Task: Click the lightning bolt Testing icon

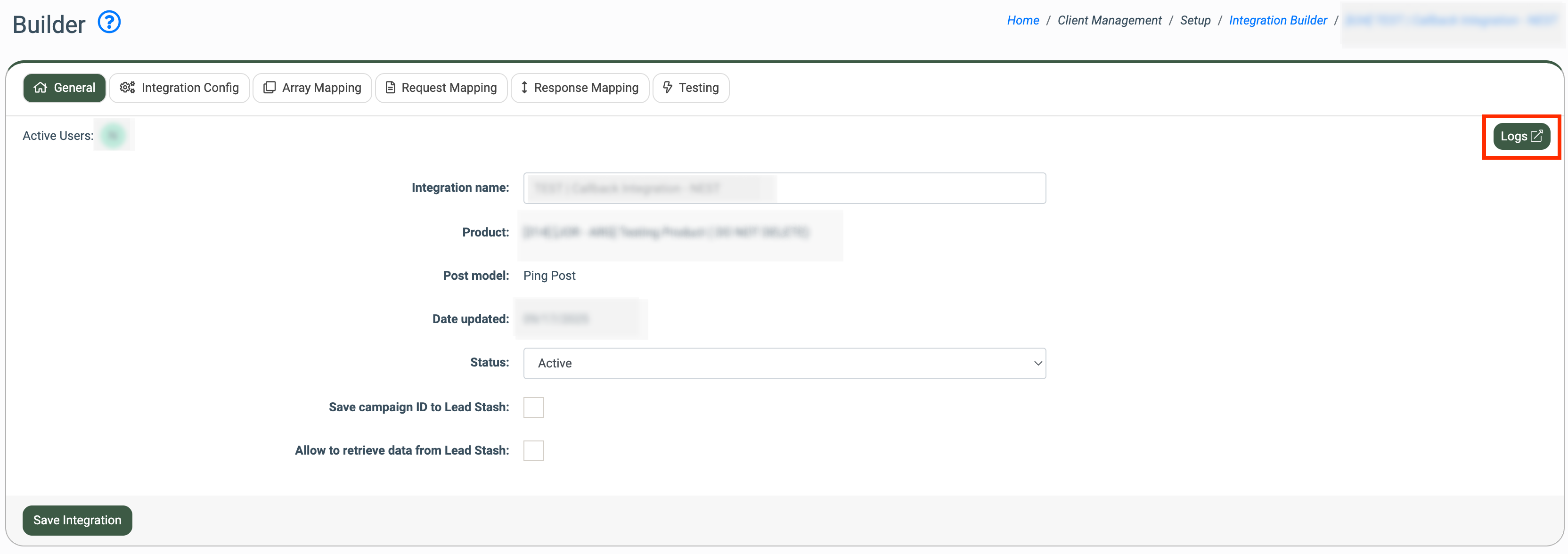Action: (668, 88)
